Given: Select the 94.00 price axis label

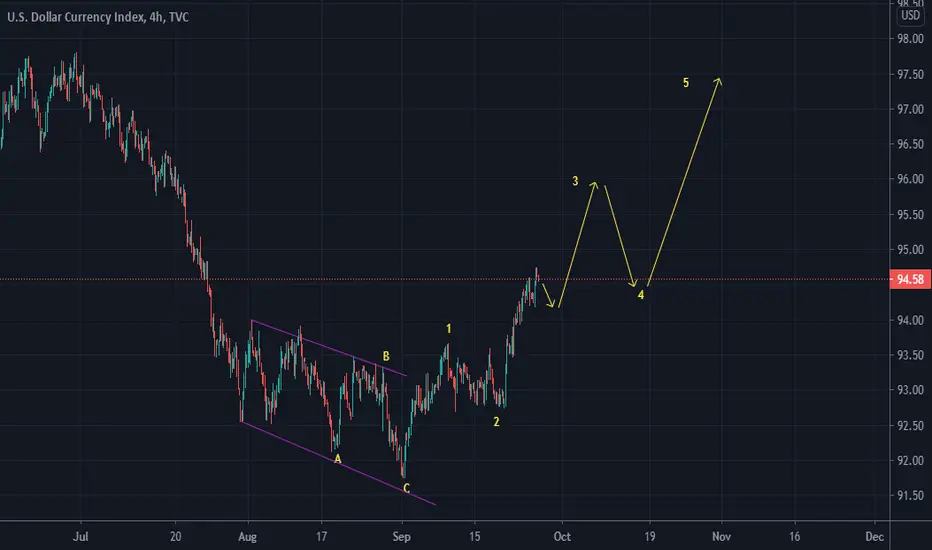Looking at the screenshot, I should coord(910,320).
